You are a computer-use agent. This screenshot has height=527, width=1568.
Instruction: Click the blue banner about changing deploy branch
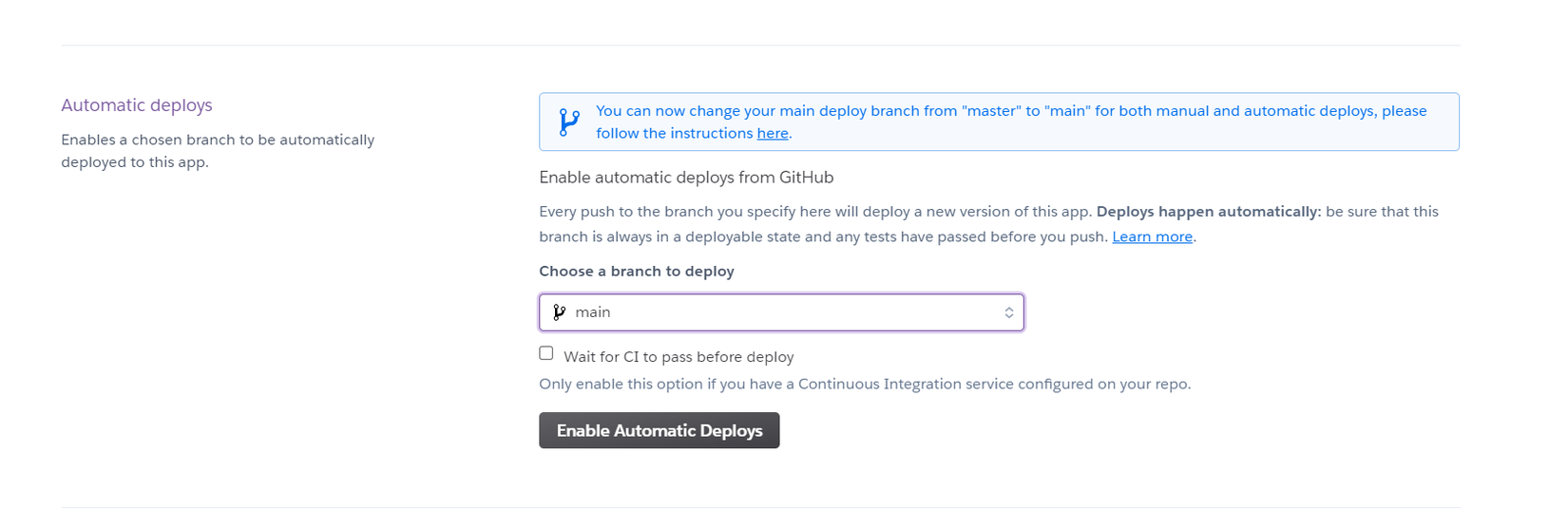click(x=999, y=122)
